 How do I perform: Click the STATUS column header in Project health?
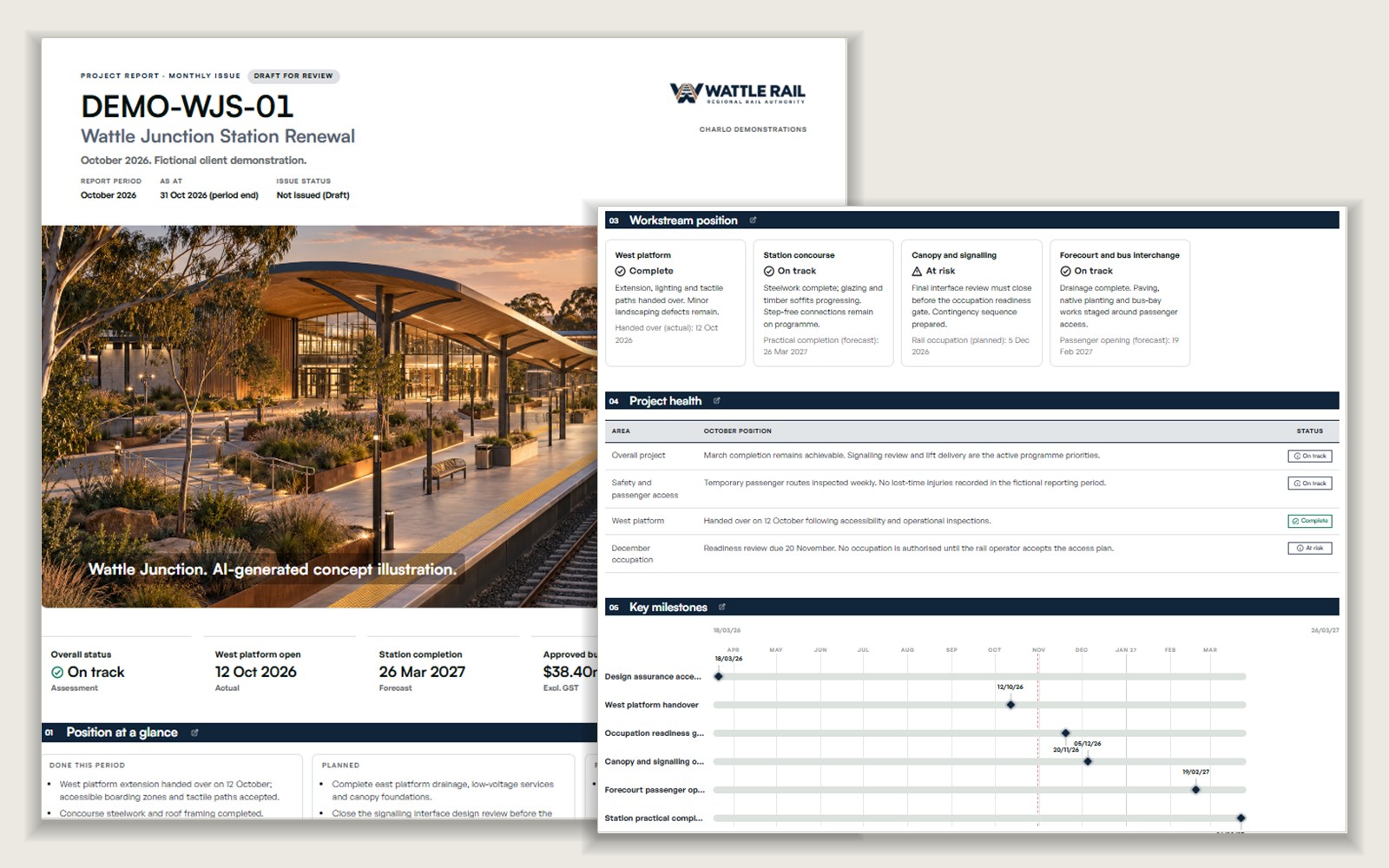pyautogui.click(x=1310, y=431)
